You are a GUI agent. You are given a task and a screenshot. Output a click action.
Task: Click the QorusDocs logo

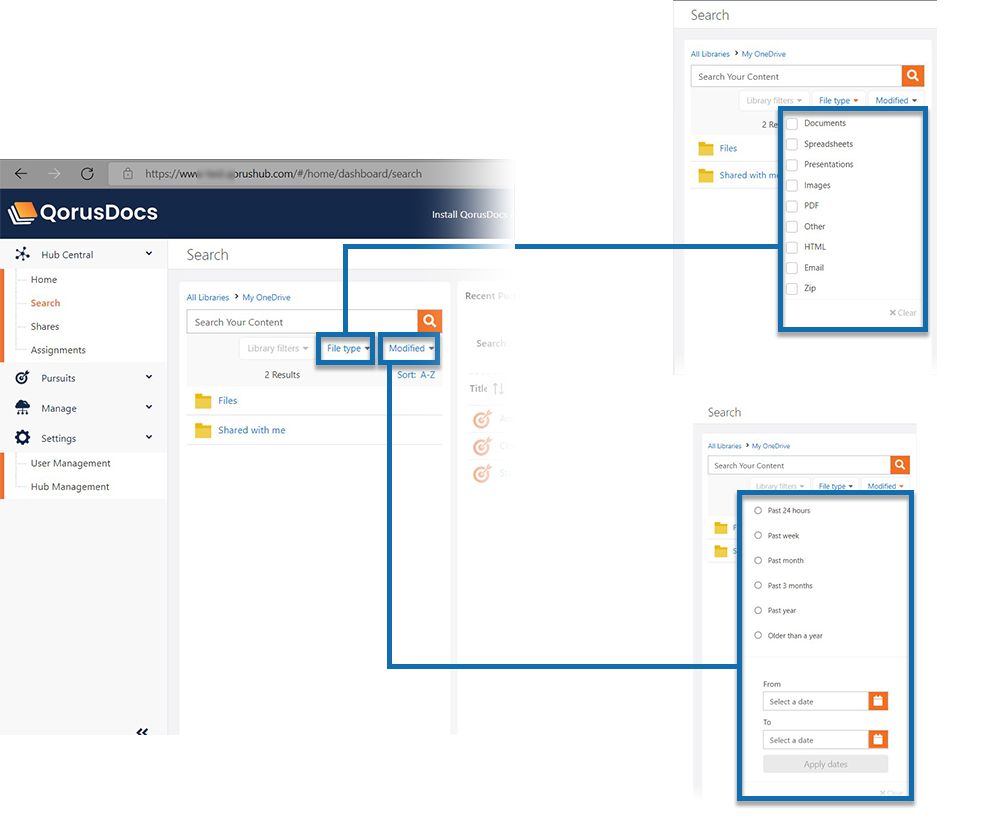pyautogui.click(x=83, y=212)
